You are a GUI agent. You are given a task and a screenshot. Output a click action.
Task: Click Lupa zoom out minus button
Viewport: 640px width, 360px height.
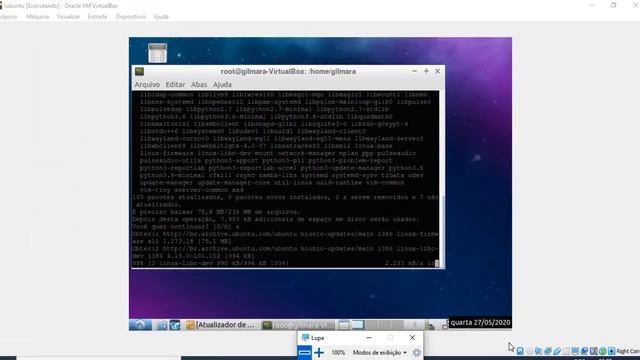304,353
